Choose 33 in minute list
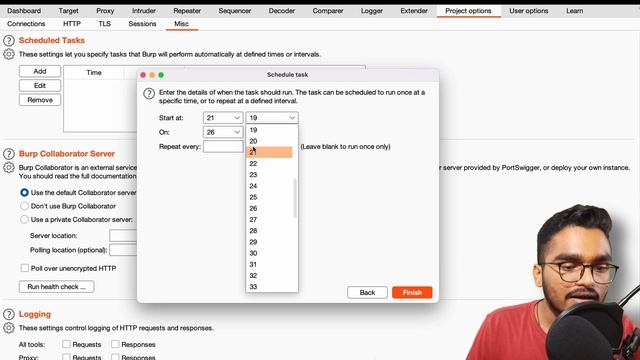 pos(269,287)
